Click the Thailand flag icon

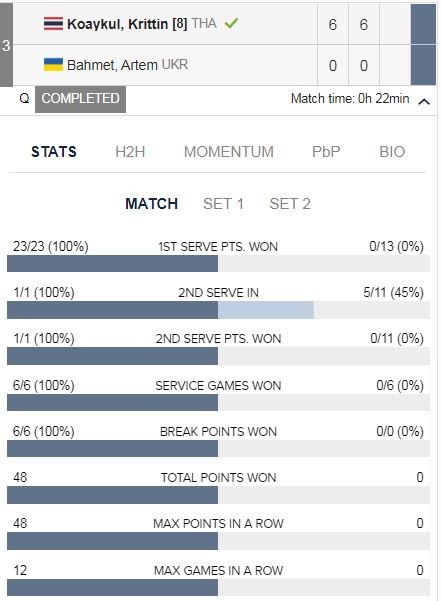click(x=53, y=24)
